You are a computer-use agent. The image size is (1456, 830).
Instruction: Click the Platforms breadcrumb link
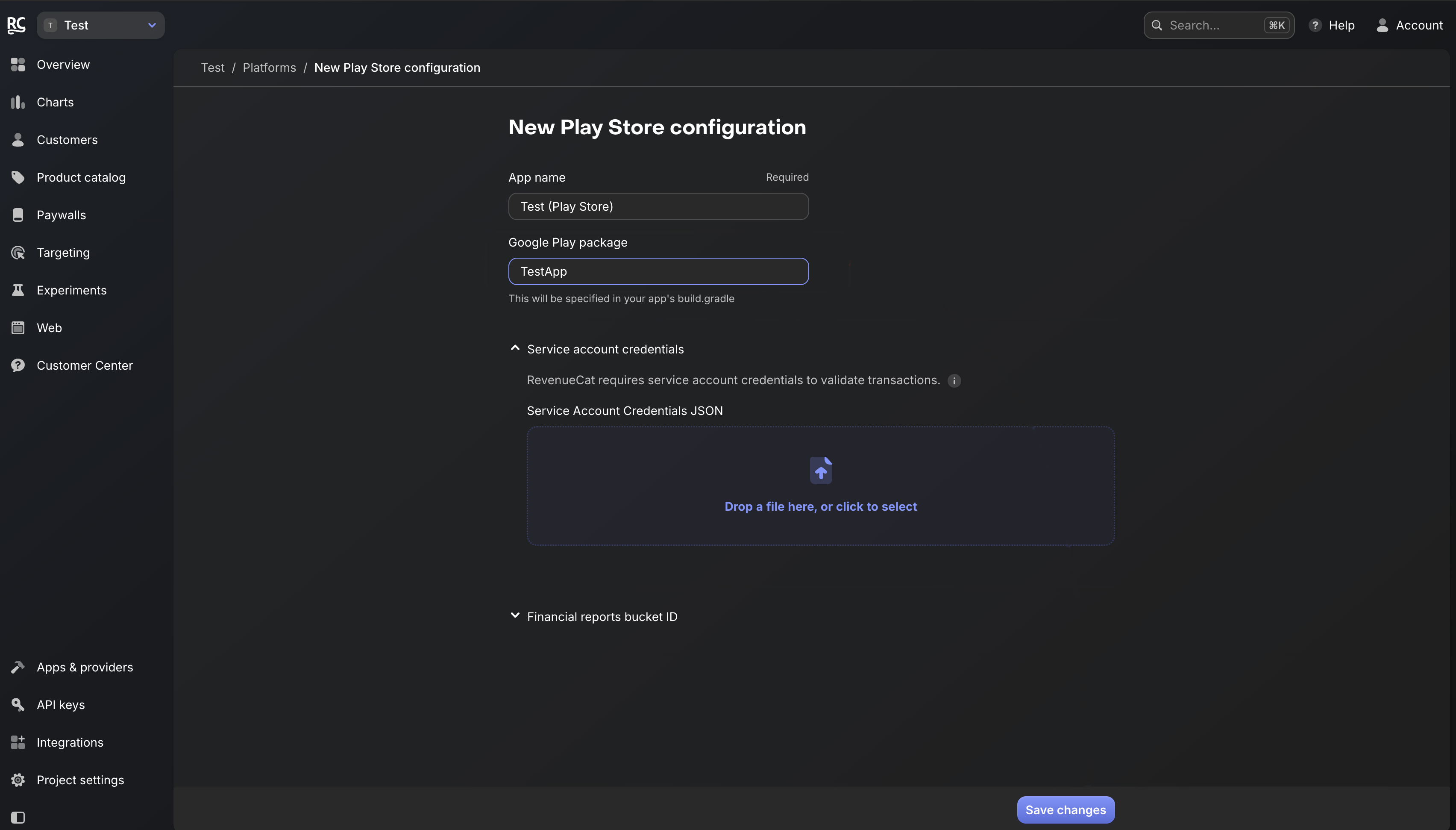[269, 68]
